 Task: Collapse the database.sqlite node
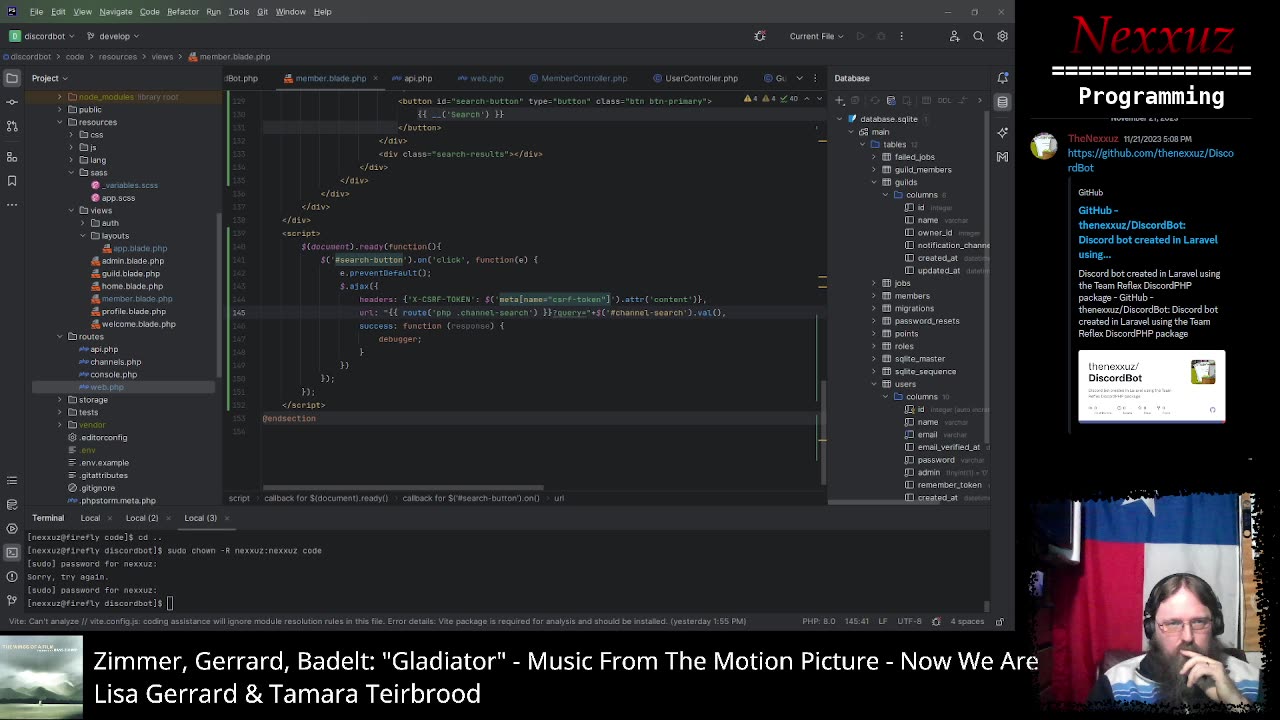coord(840,119)
